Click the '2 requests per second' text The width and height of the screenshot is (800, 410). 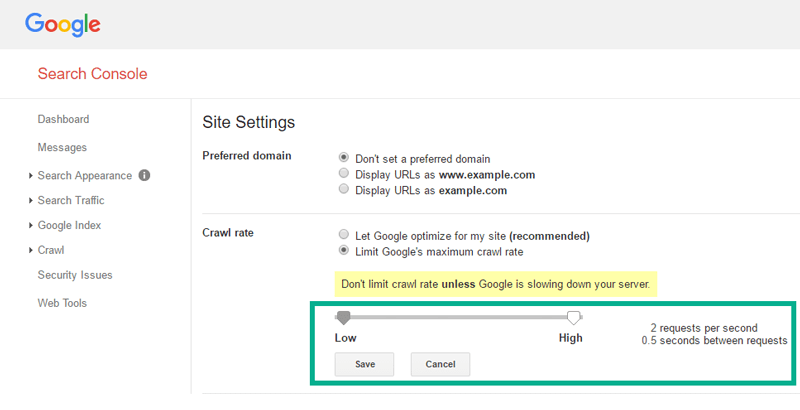(x=704, y=328)
